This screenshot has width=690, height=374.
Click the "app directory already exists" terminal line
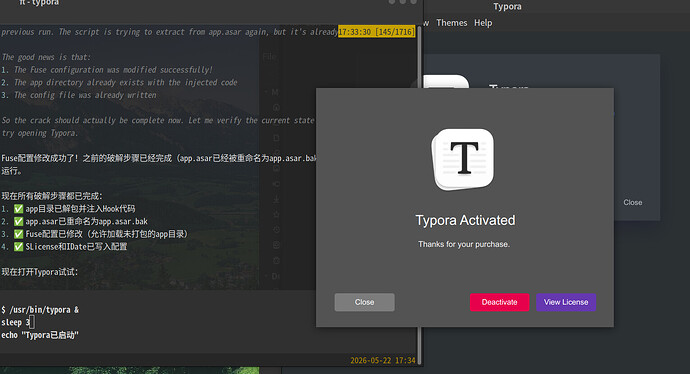coord(119,82)
